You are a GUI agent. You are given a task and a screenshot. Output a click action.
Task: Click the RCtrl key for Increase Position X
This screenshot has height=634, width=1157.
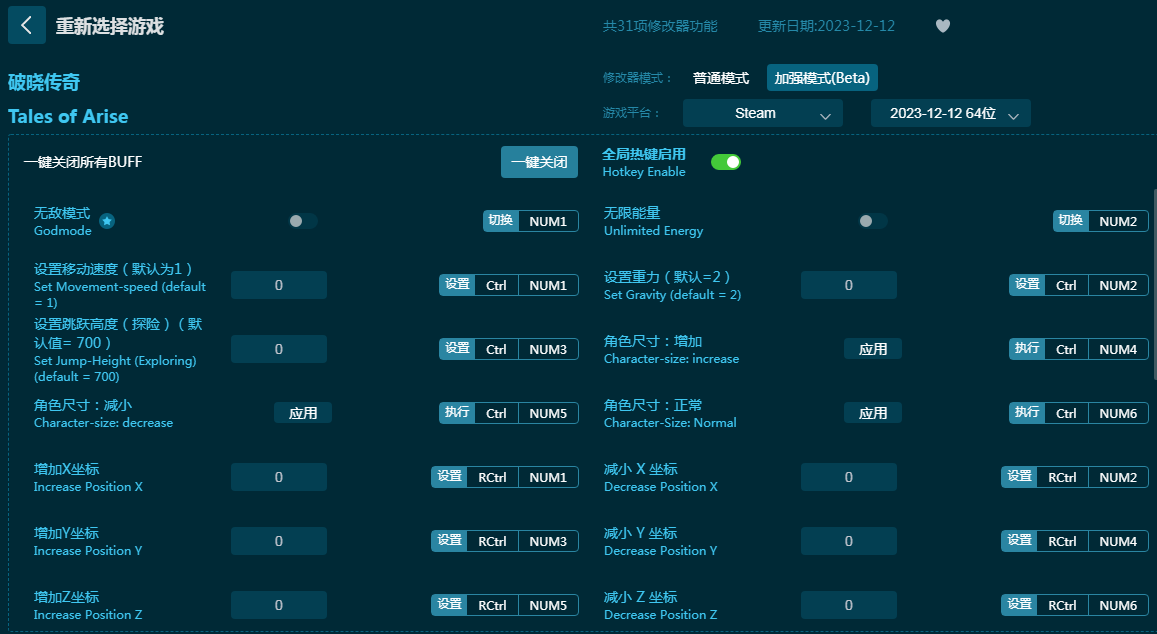492,478
